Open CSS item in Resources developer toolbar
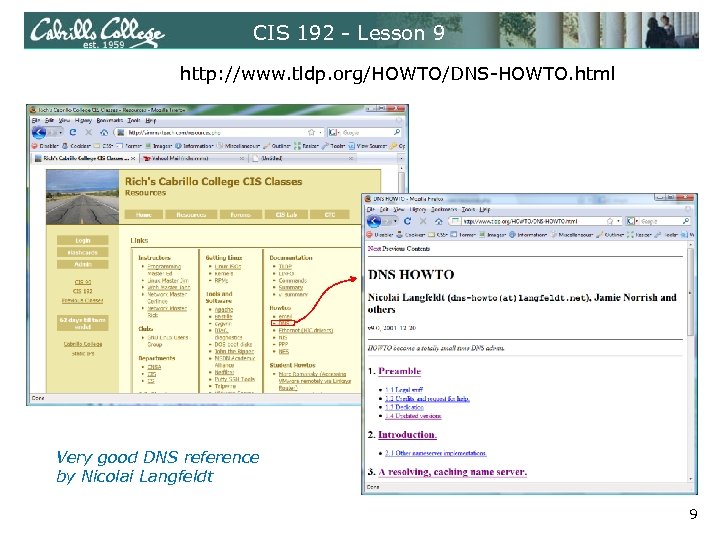The height and width of the screenshot is (540, 720). [x=103, y=146]
